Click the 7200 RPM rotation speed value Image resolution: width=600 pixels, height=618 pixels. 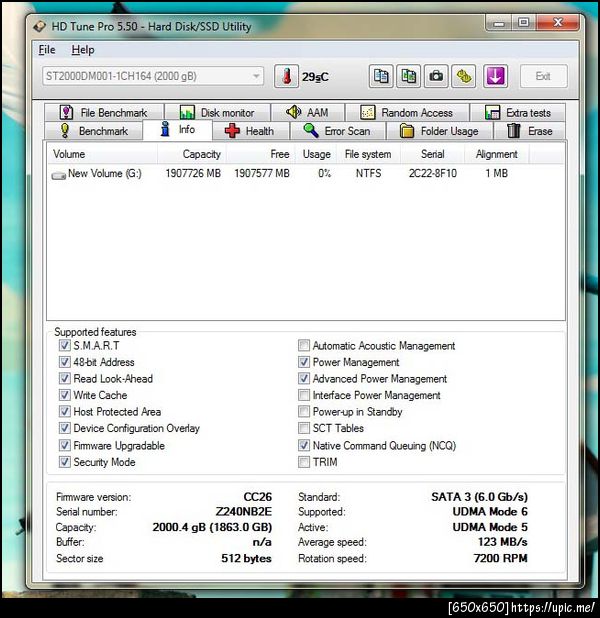coord(500,558)
